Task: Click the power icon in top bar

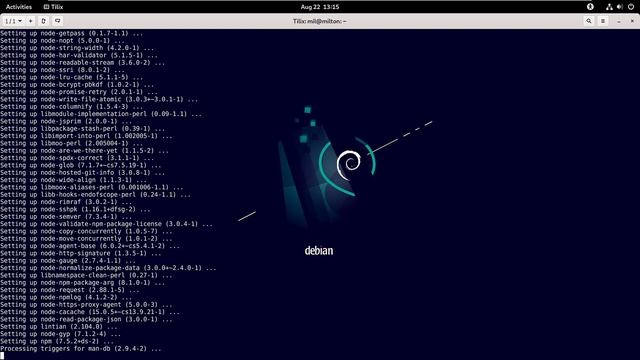Action: [x=631, y=7]
